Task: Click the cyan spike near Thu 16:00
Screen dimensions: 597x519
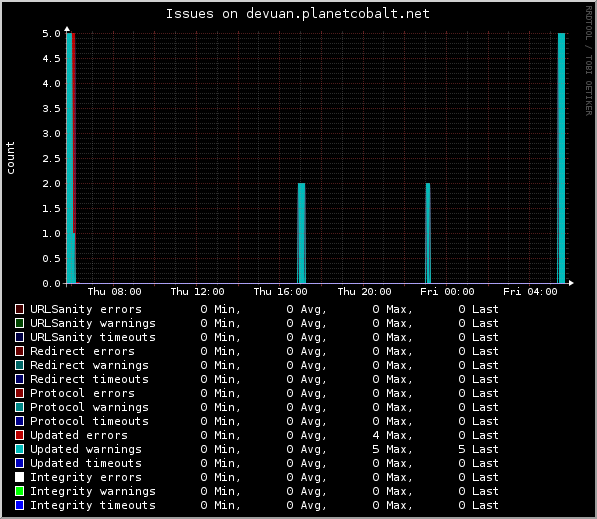Action: point(302,233)
